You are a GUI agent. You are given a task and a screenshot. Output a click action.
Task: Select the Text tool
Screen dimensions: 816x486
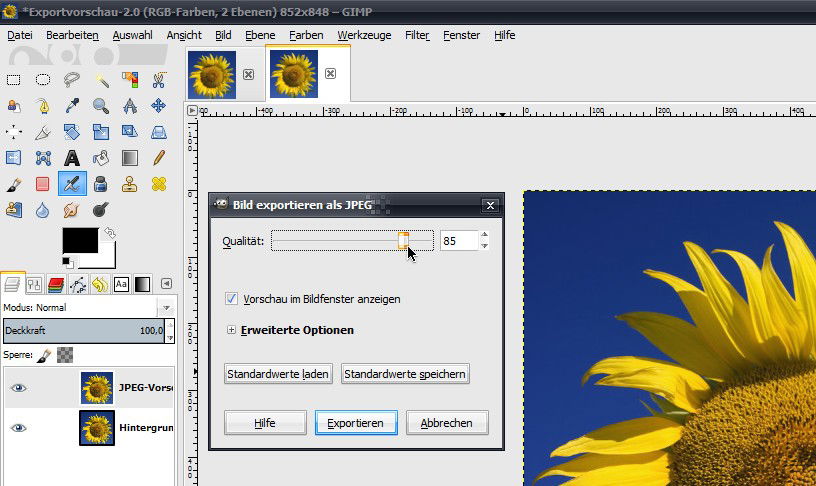click(x=72, y=158)
